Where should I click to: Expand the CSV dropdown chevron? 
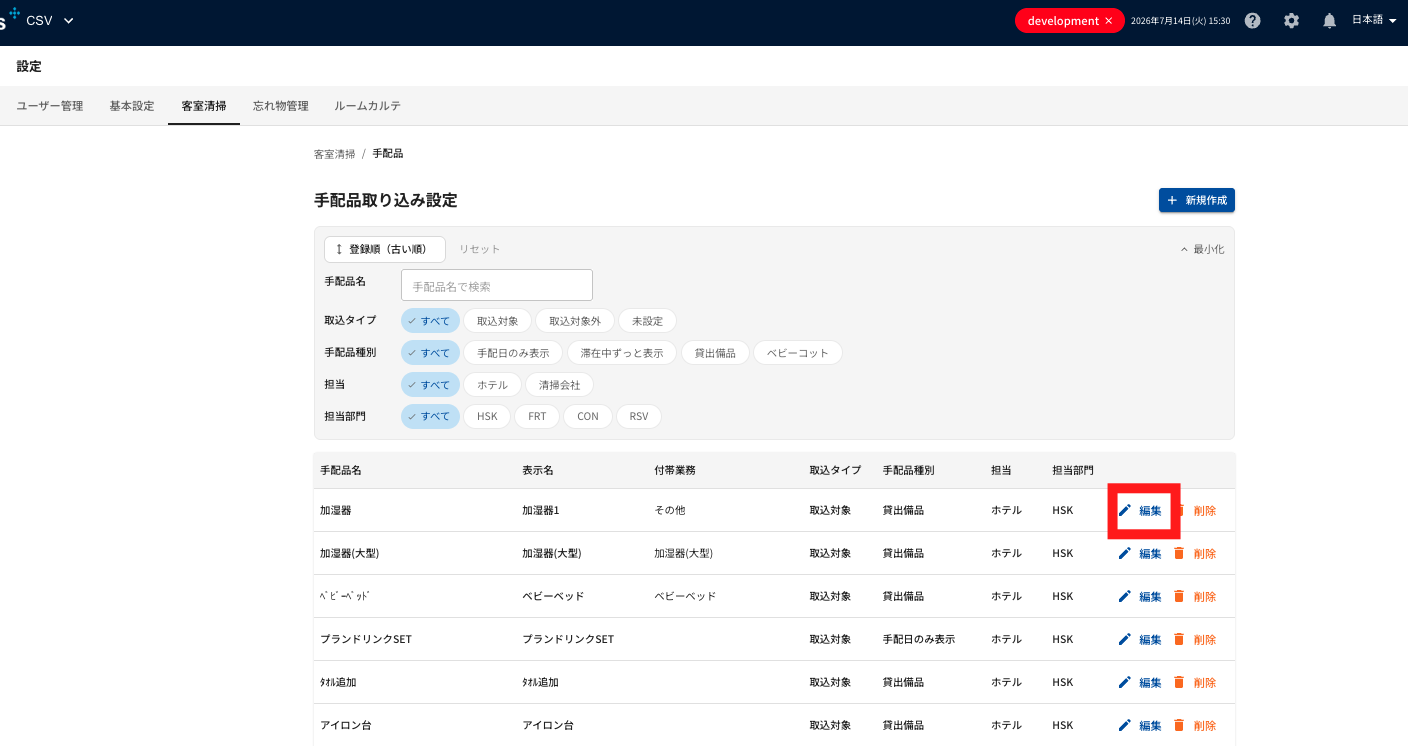pos(69,21)
